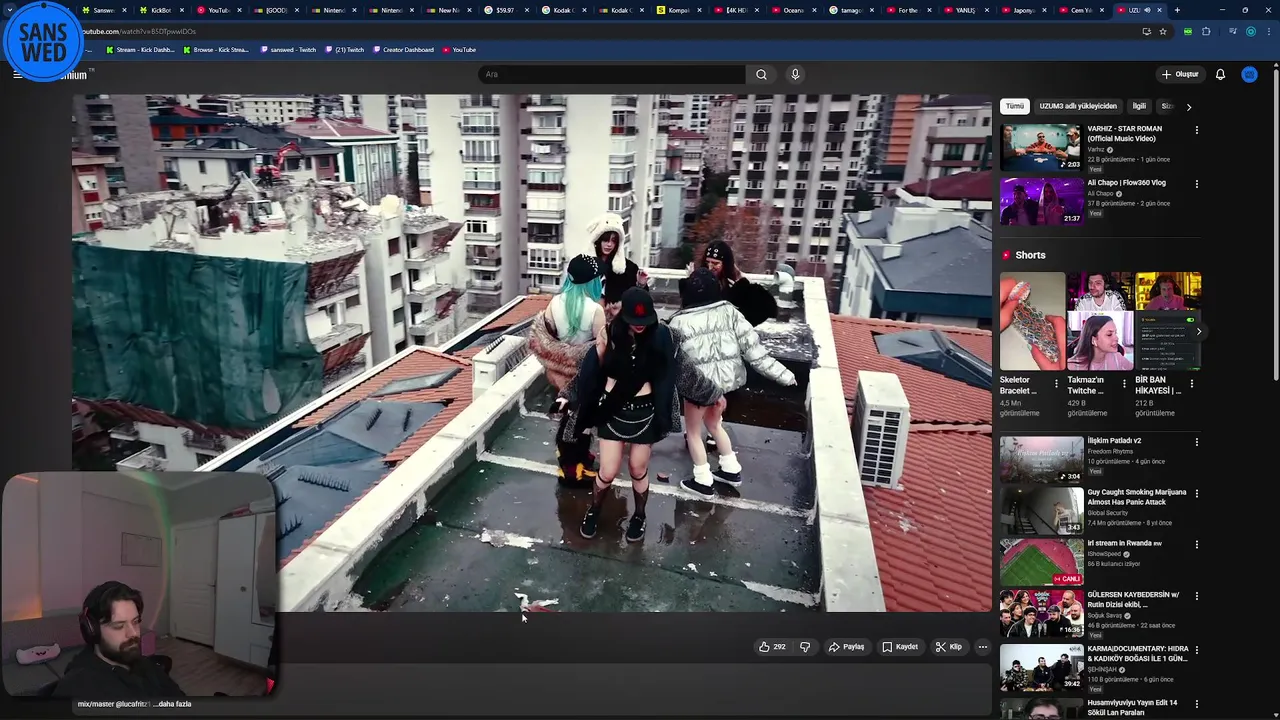
Task: Click the Freedom Rhytms channel name
Action: [x=1110, y=452]
